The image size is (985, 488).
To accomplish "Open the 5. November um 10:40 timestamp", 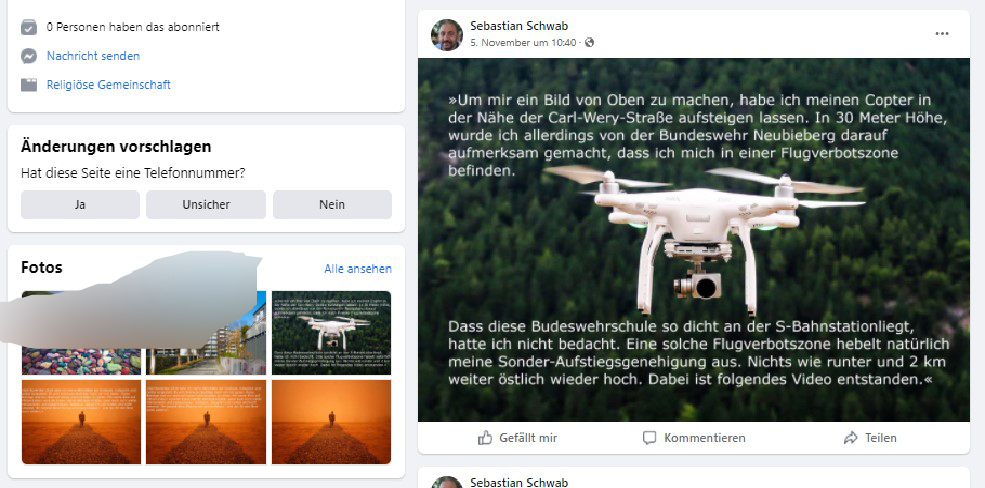I will coord(523,43).
